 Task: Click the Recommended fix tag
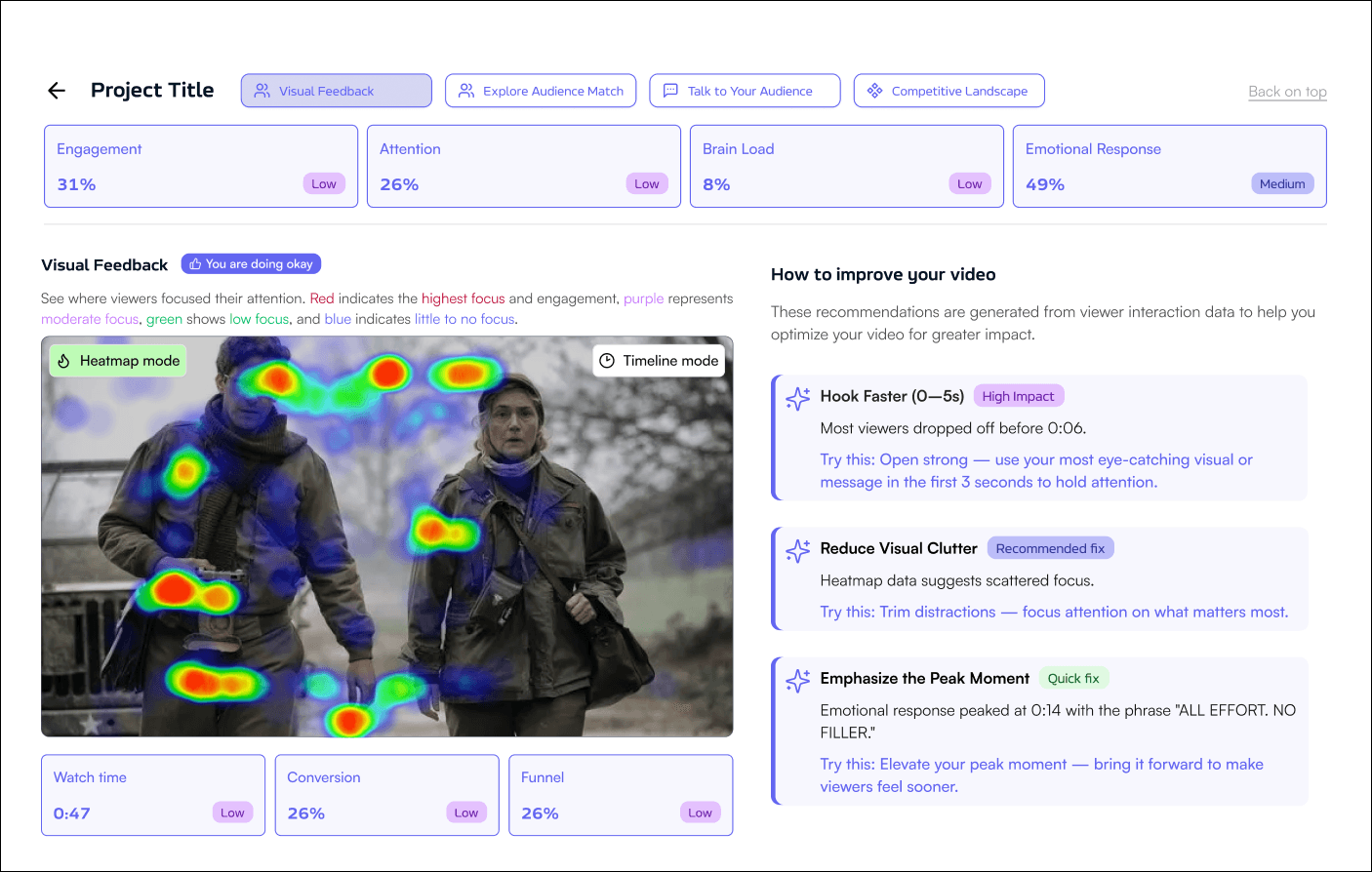[x=1050, y=548]
